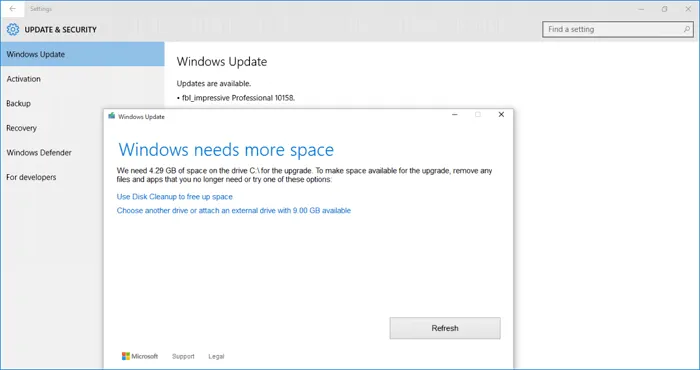Click the Windows Update dialog title icon
The width and height of the screenshot is (700, 370).
pos(112,116)
